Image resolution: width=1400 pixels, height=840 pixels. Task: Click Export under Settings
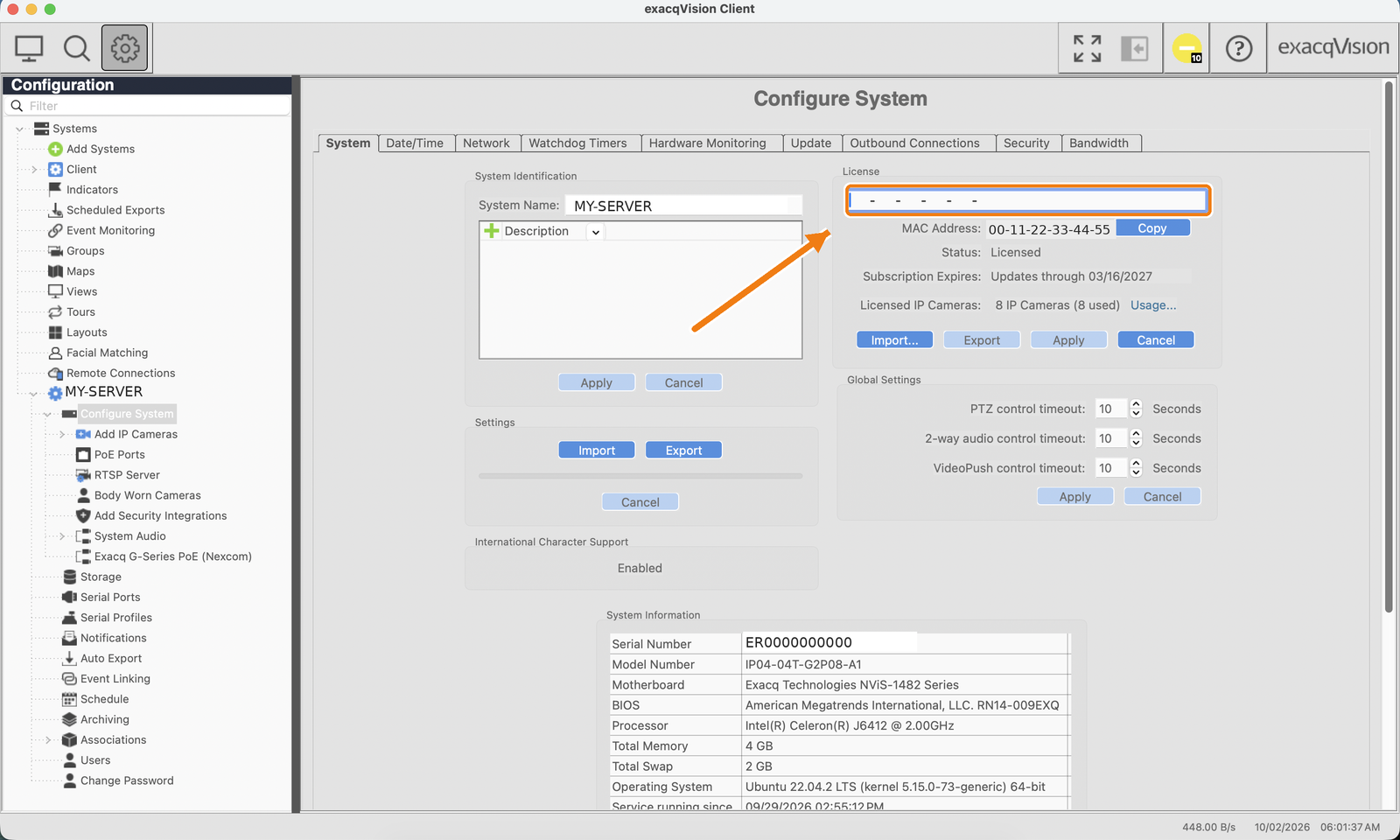pyautogui.click(x=683, y=451)
